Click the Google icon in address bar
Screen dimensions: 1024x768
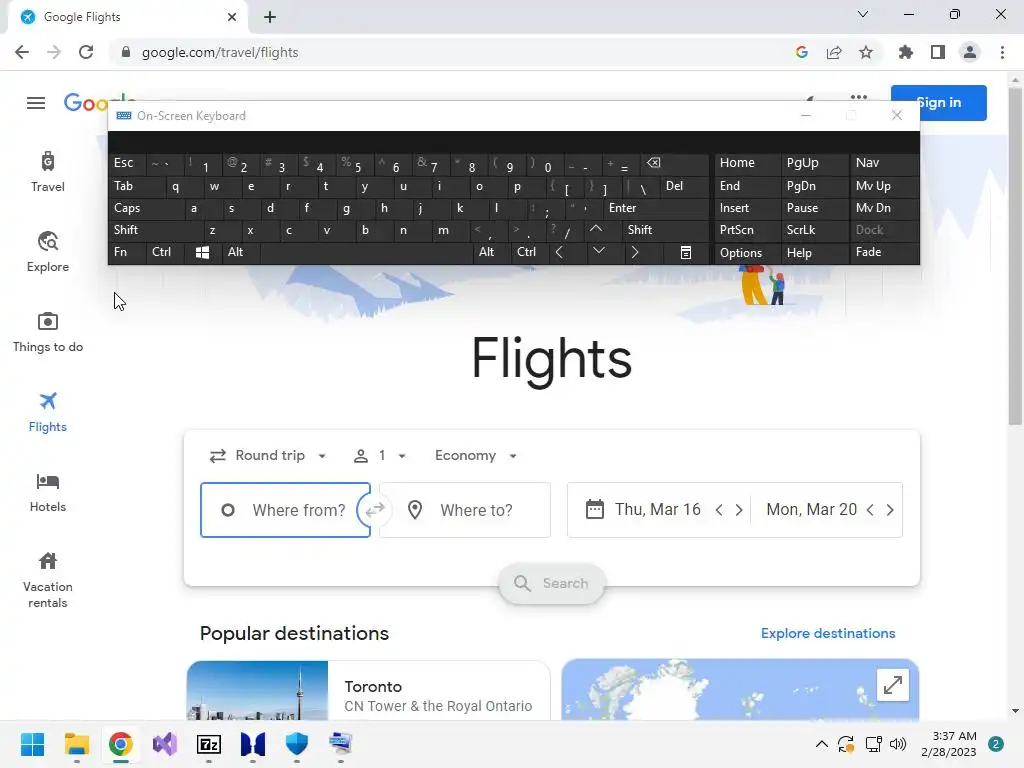pyautogui.click(x=802, y=52)
